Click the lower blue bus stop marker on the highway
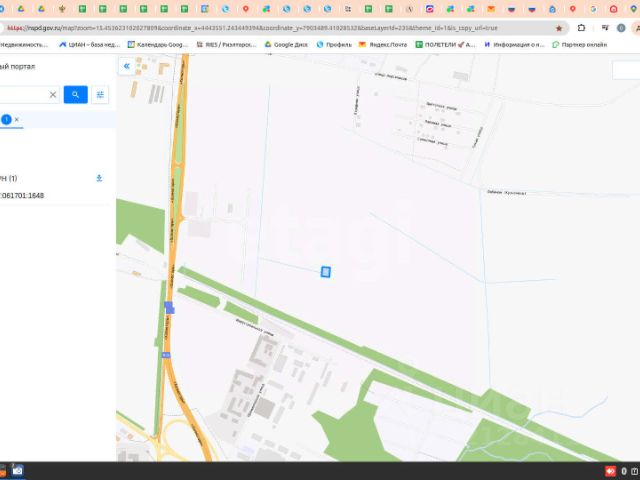640x480 pixels. coord(166,355)
